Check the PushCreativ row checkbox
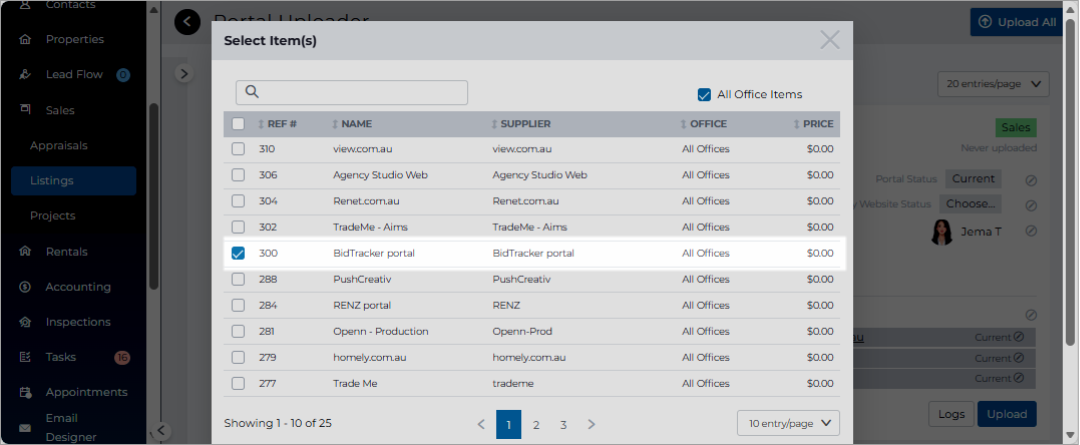Screen dimensions: 1080x445 [238, 279]
